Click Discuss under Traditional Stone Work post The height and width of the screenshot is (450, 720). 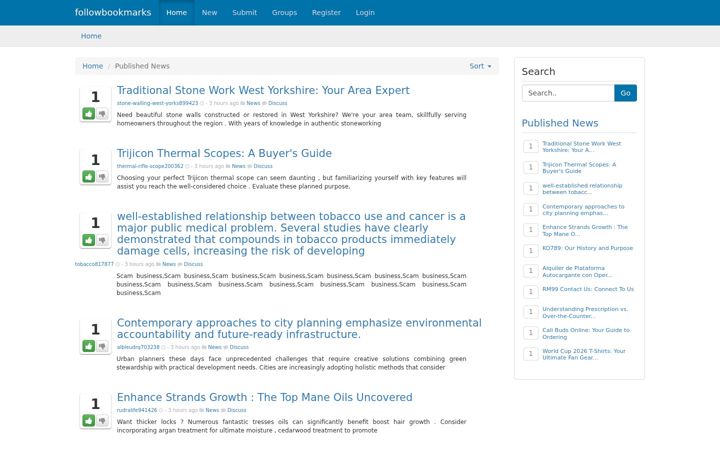coord(277,103)
